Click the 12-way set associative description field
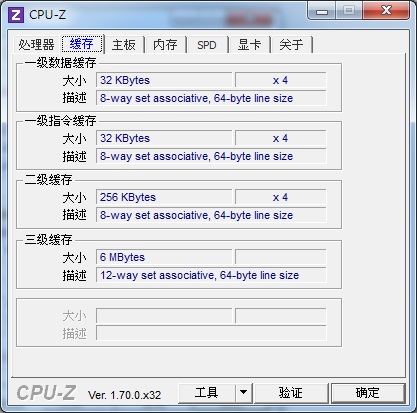417x413 pixels. point(211,275)
